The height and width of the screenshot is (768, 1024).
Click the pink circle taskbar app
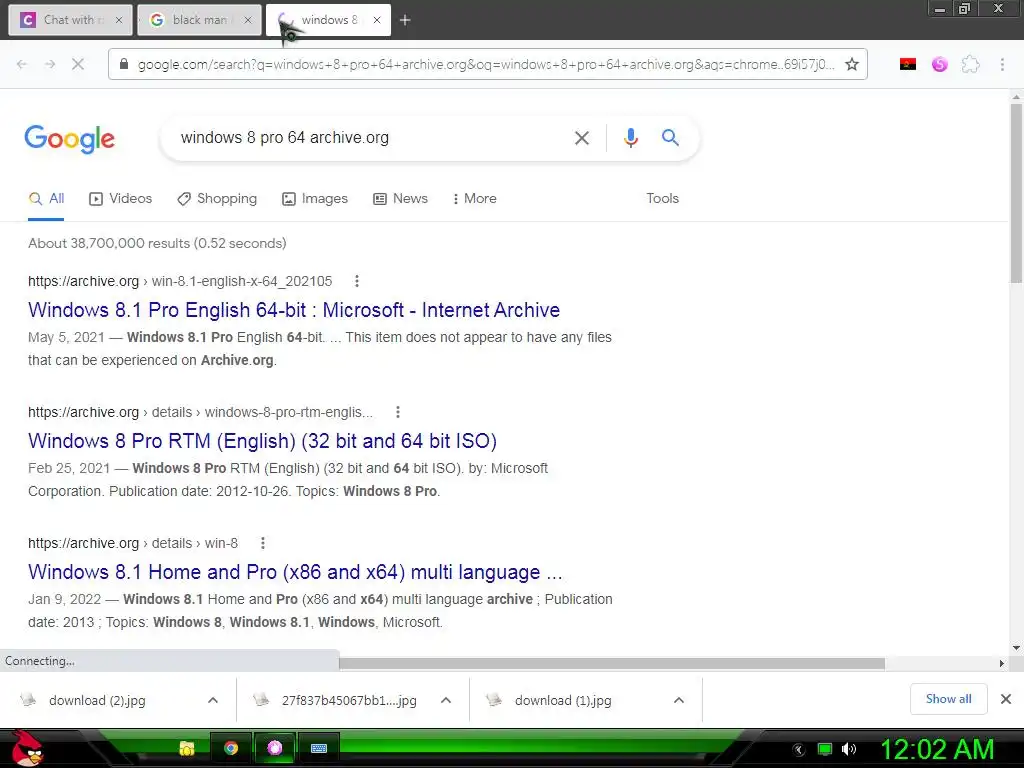point(275,748)
